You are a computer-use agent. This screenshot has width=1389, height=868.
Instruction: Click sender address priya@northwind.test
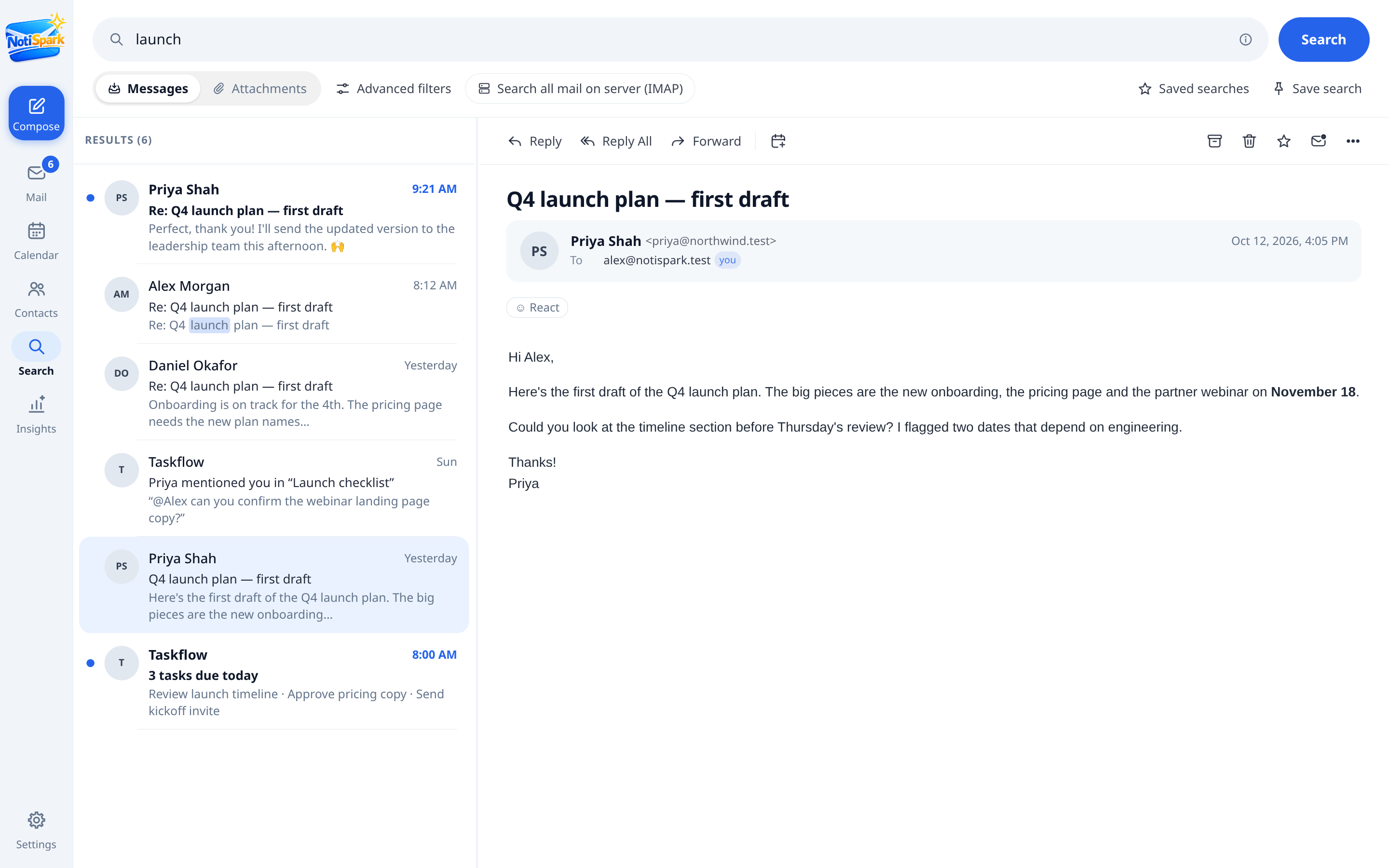[x=710, y=241]
